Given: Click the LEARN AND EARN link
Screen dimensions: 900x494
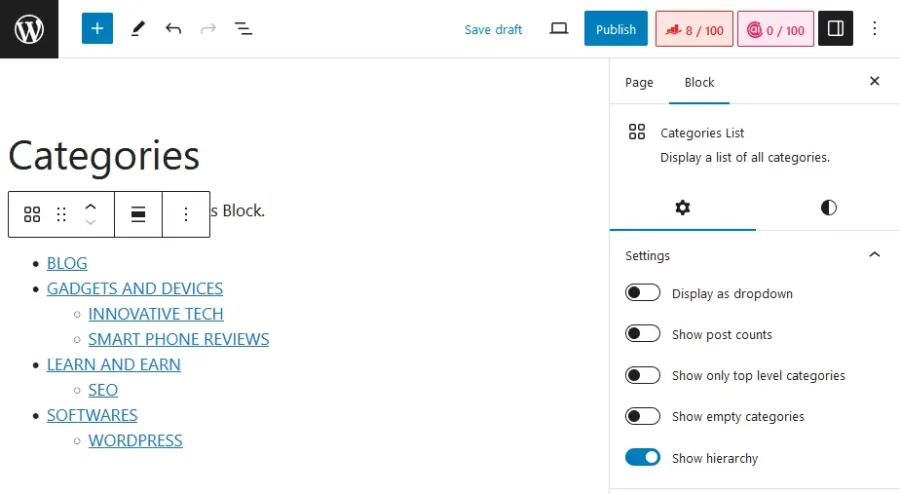Looking at the screenshot, I should pos(114,364).
